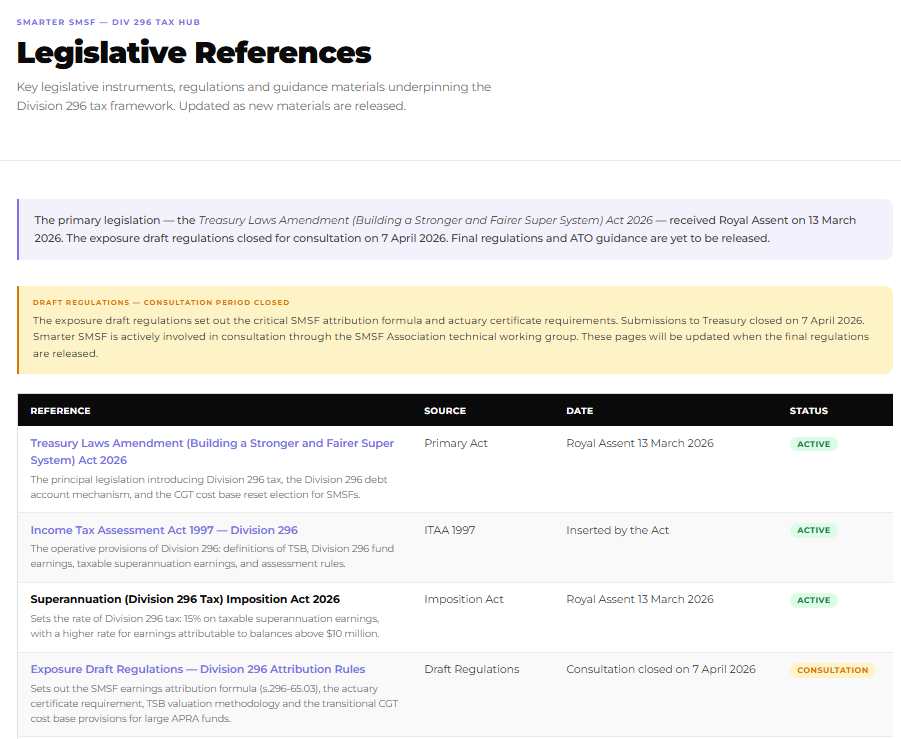Open Treasury Laws Amendment Act 2026 link
Viewport: 901px width, 739px height.
tap(212, 452)
